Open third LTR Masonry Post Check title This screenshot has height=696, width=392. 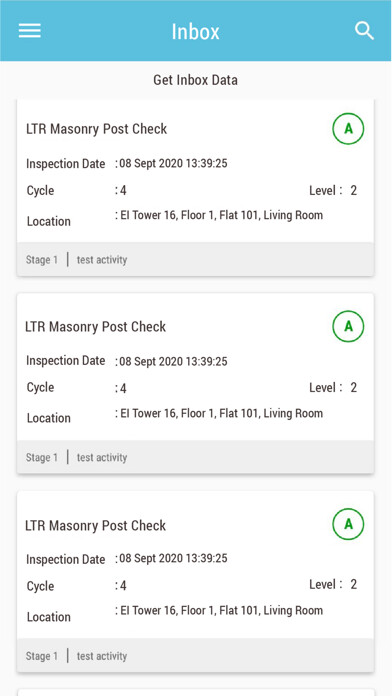pos(95,526)
